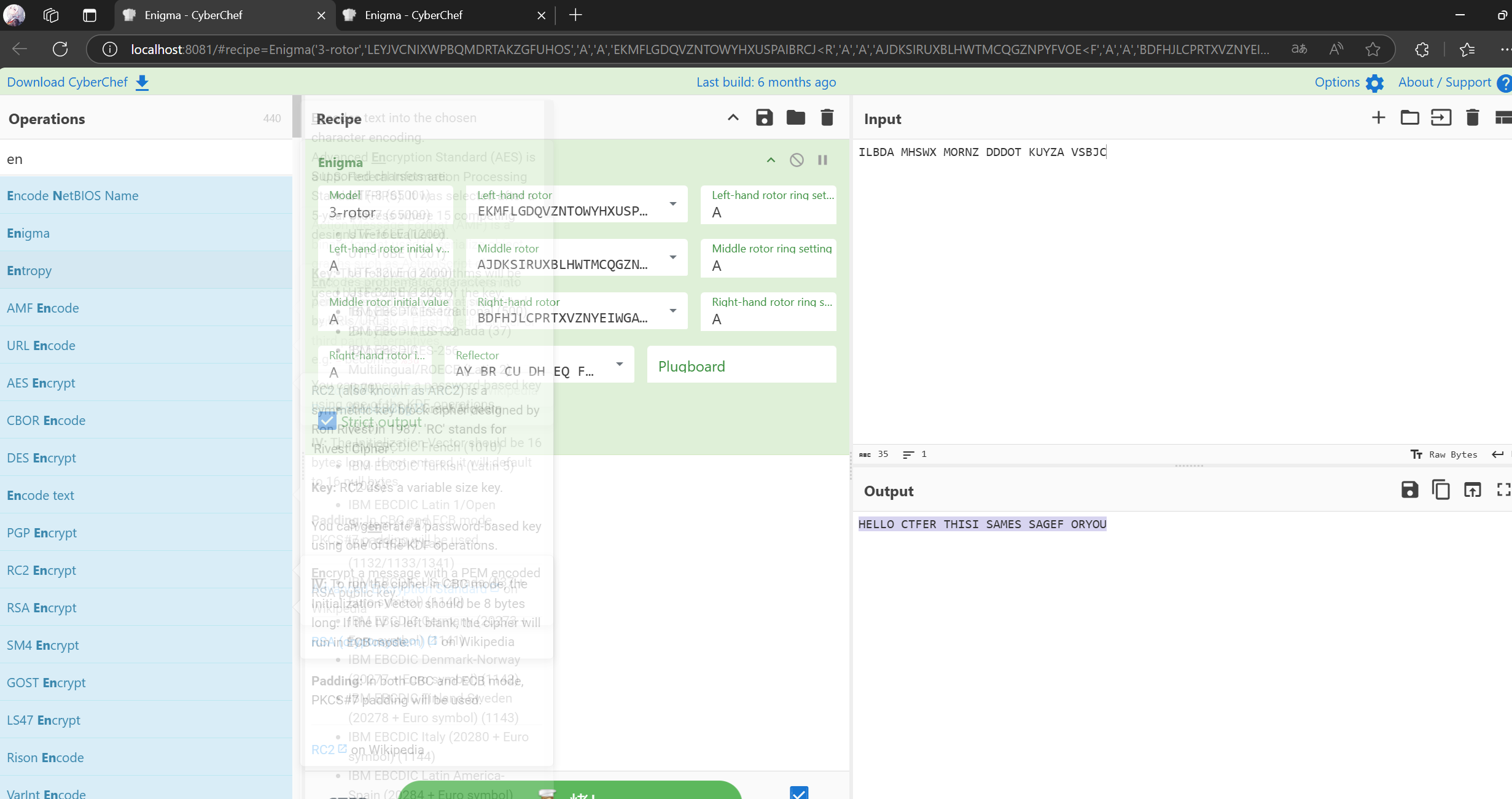Image resolution: width=1512 pixels, height=799 pixels.
Task: Save output to file icon
Action: point(1409,489)
